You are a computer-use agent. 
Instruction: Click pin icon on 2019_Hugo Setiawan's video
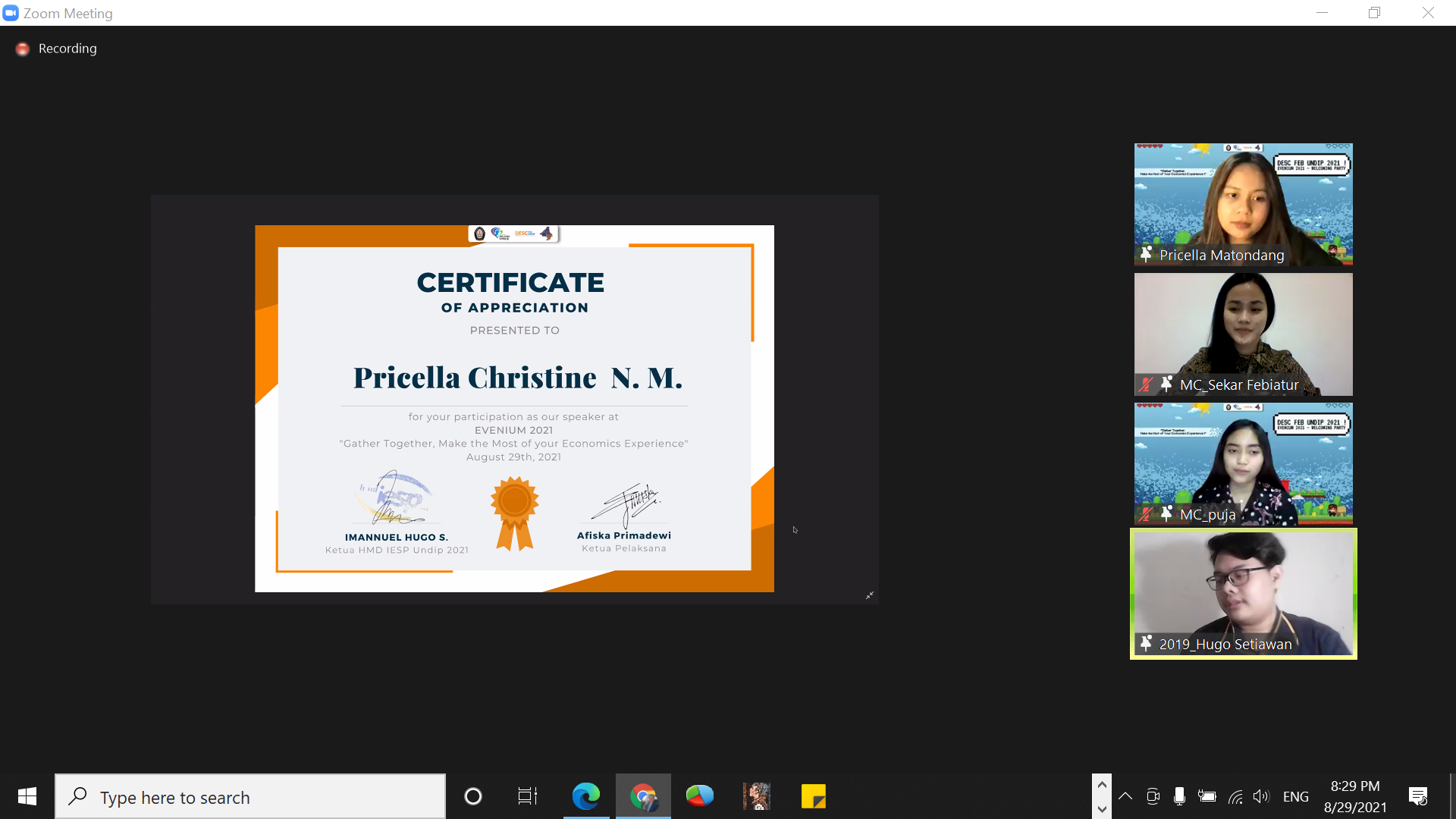click(1146, 643)
